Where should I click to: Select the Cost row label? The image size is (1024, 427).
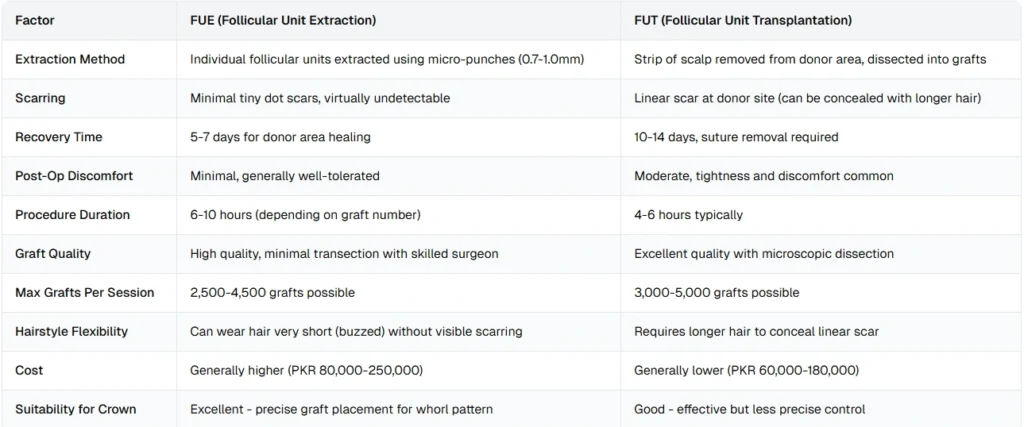coord(30,370)
